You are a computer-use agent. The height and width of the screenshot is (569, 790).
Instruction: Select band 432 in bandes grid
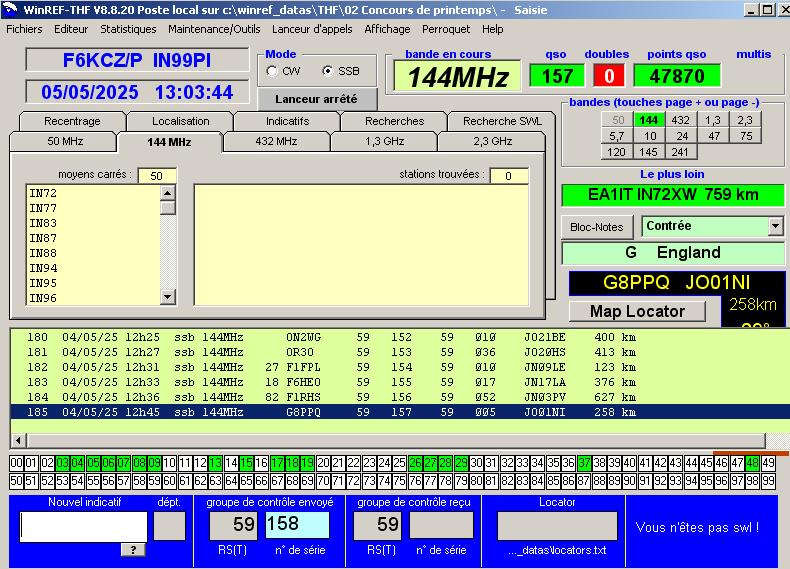[680, 120]
